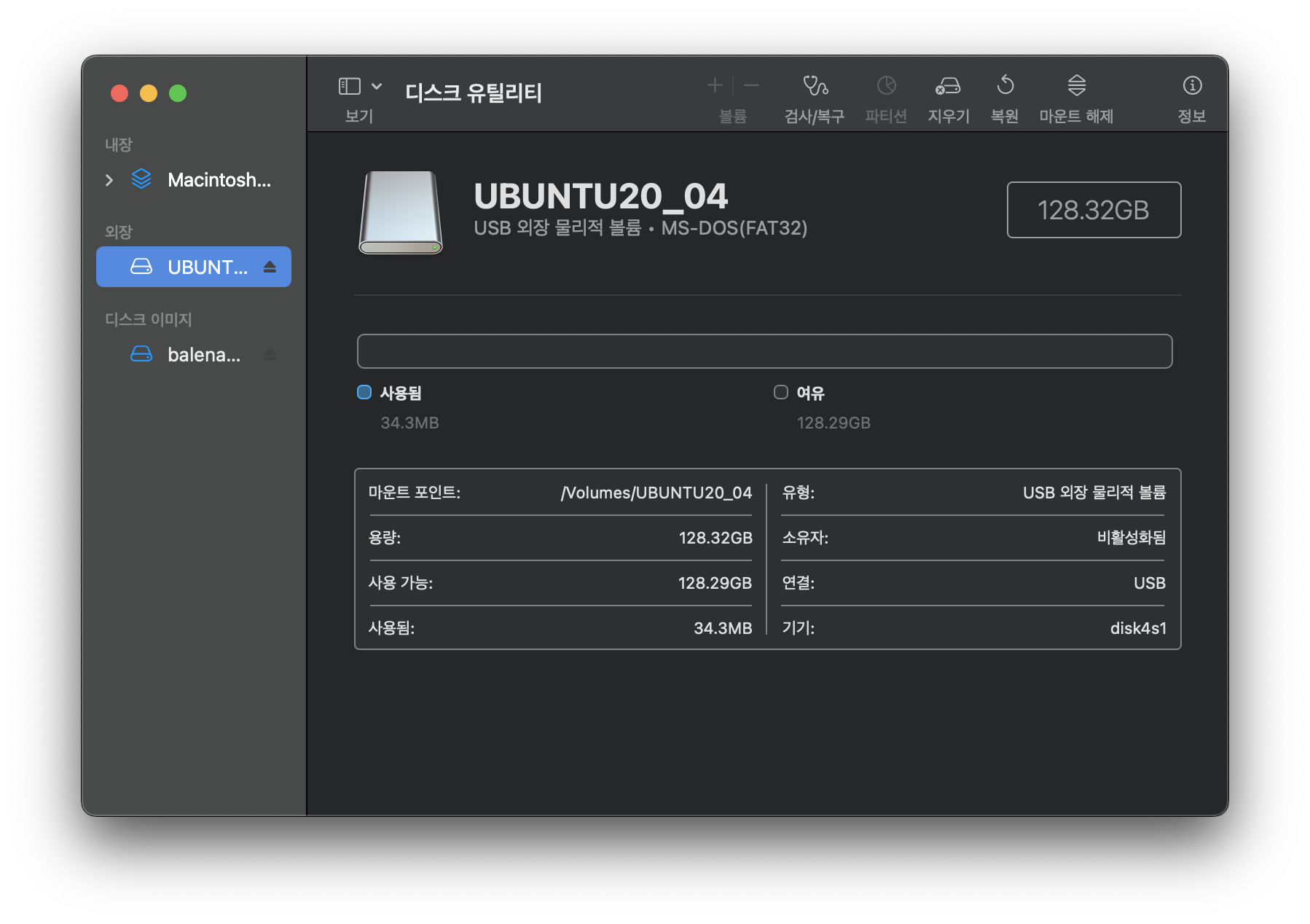
Task: Click the UBUNT... drive icon in sidebar
Action: pyautogui.click(x=141, y=267)
